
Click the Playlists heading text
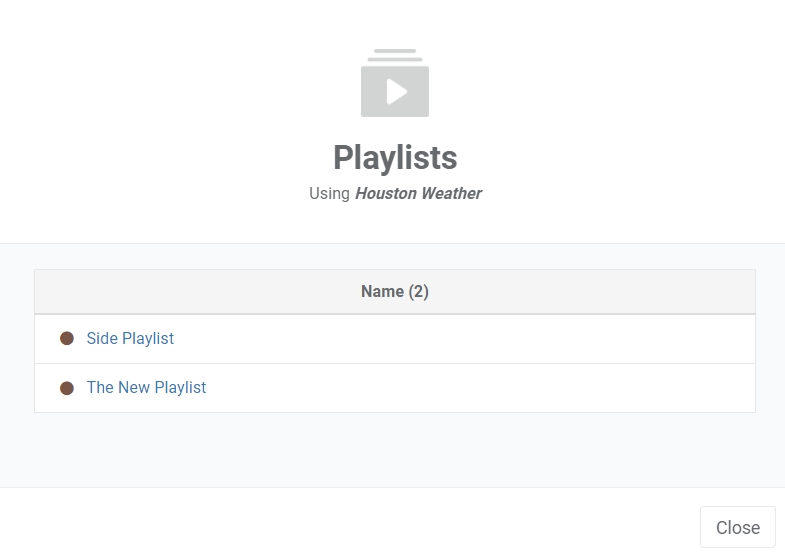pyautogui.click(x=395, y=158)
